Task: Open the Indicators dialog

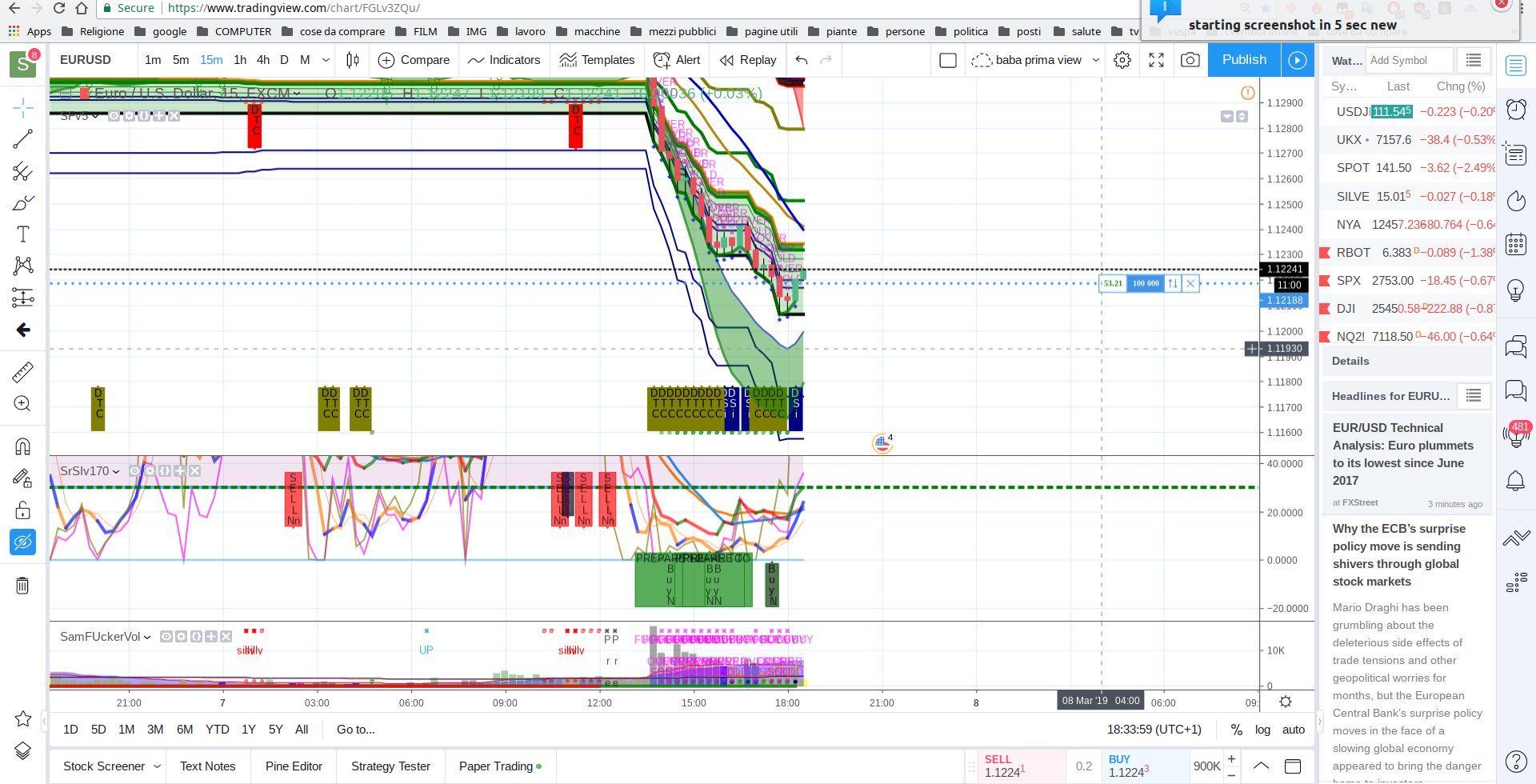Action: click(504, 60)
